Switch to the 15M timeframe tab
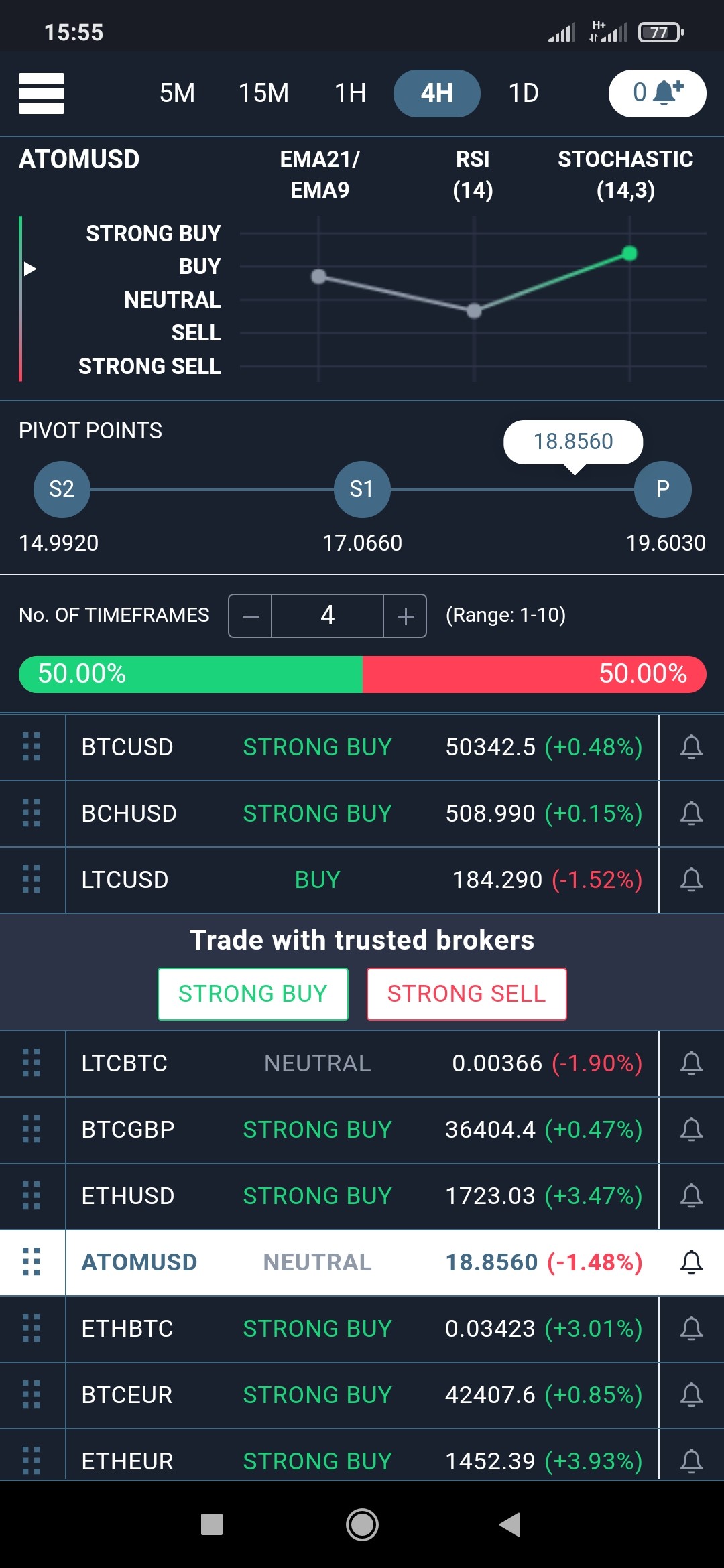The image size is (724, 1568). click(264, 93)
